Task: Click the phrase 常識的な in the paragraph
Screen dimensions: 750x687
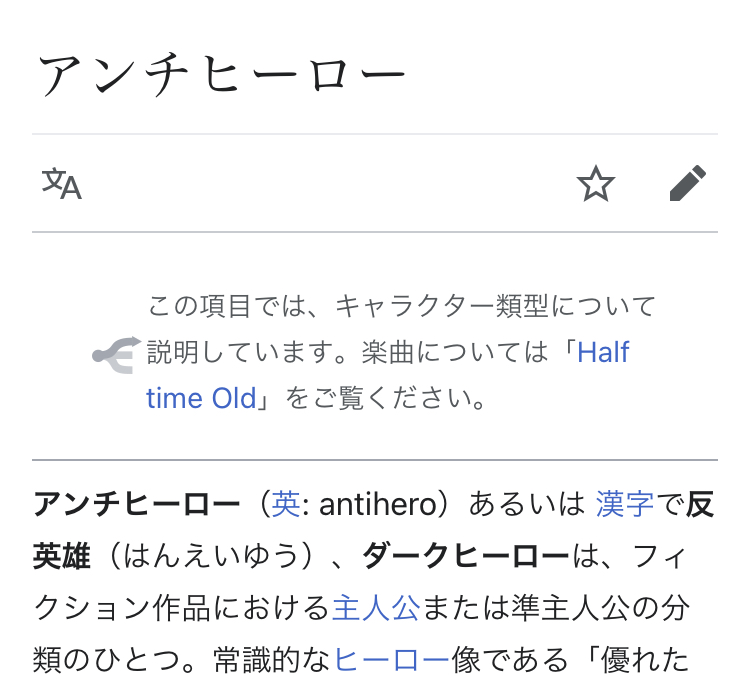Action: coord(272,659)
